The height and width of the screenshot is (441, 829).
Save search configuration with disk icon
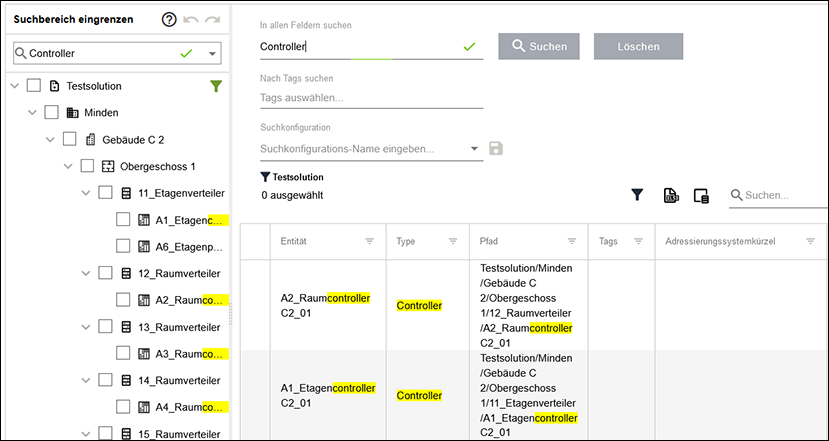point(496,149)
